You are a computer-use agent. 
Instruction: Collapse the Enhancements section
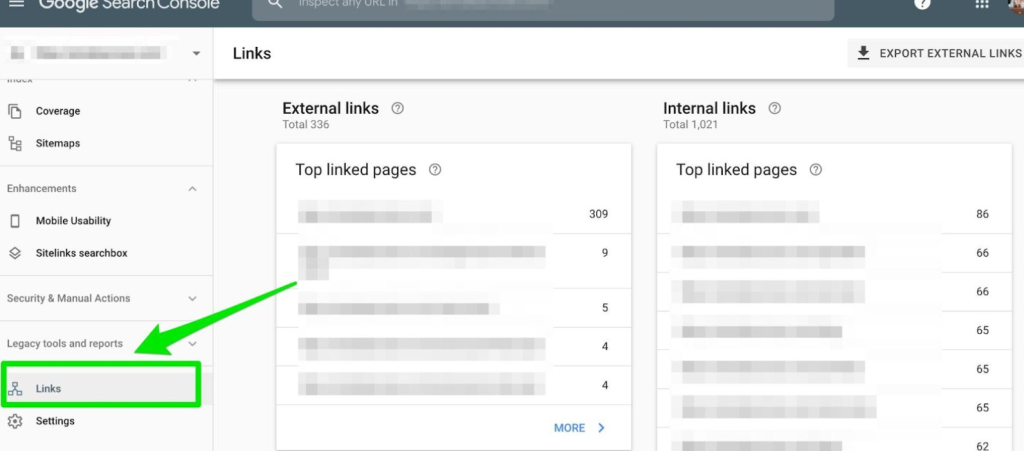tap(192, 189)
